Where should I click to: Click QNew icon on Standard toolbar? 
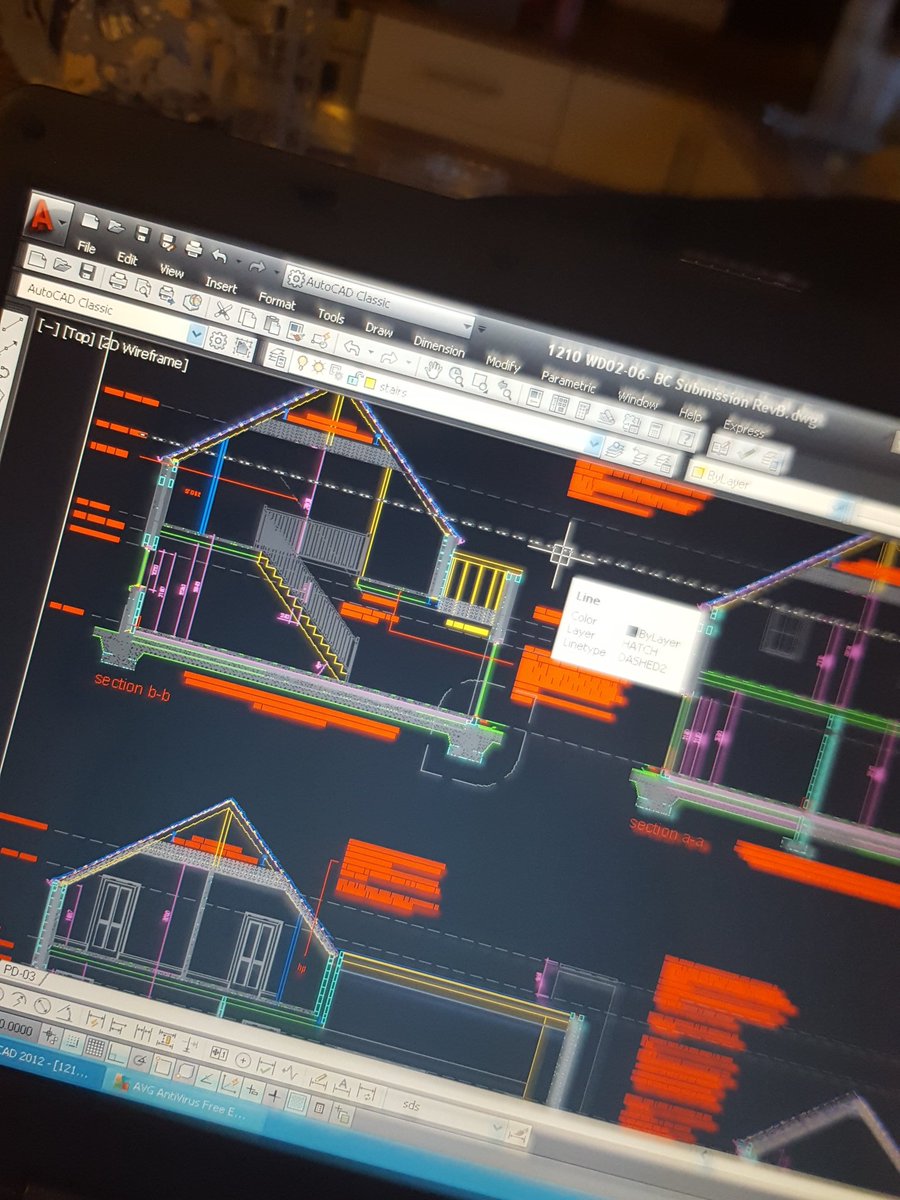pyautogui.click(x=37, y=260)
